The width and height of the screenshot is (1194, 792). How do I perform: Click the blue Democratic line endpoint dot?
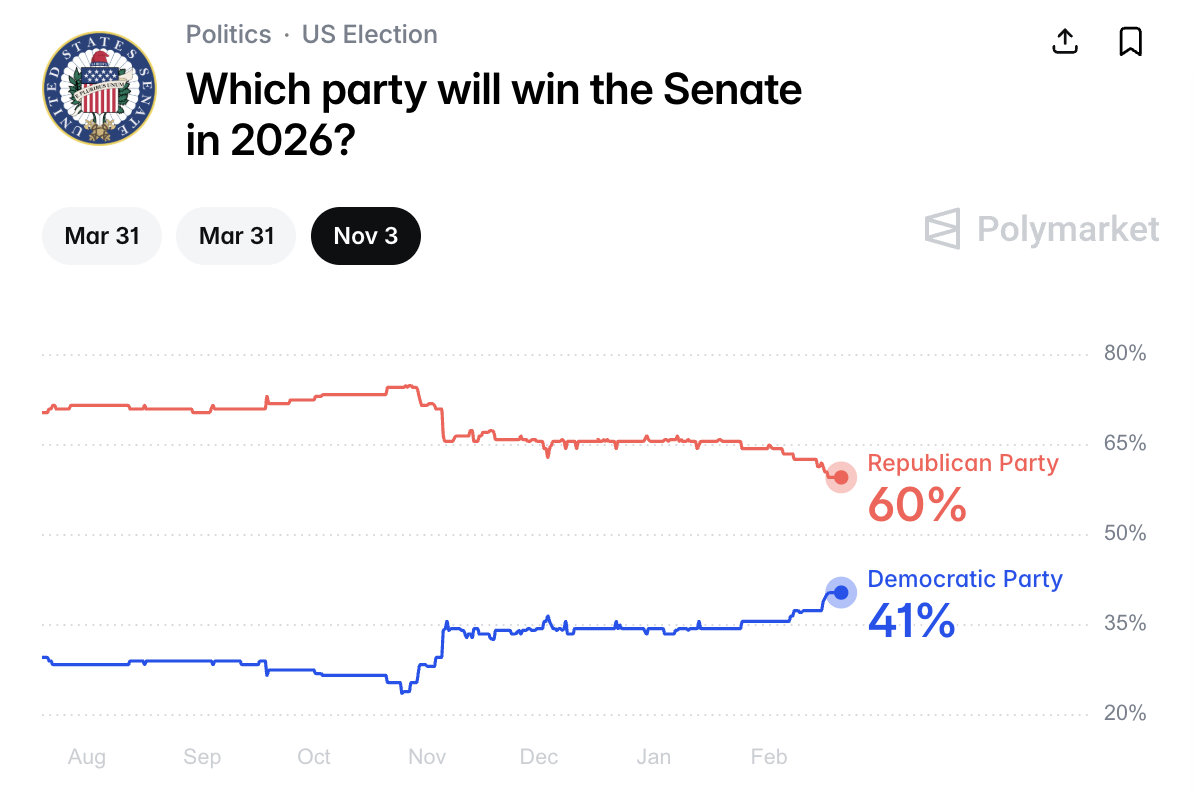(x=841, y=593)
